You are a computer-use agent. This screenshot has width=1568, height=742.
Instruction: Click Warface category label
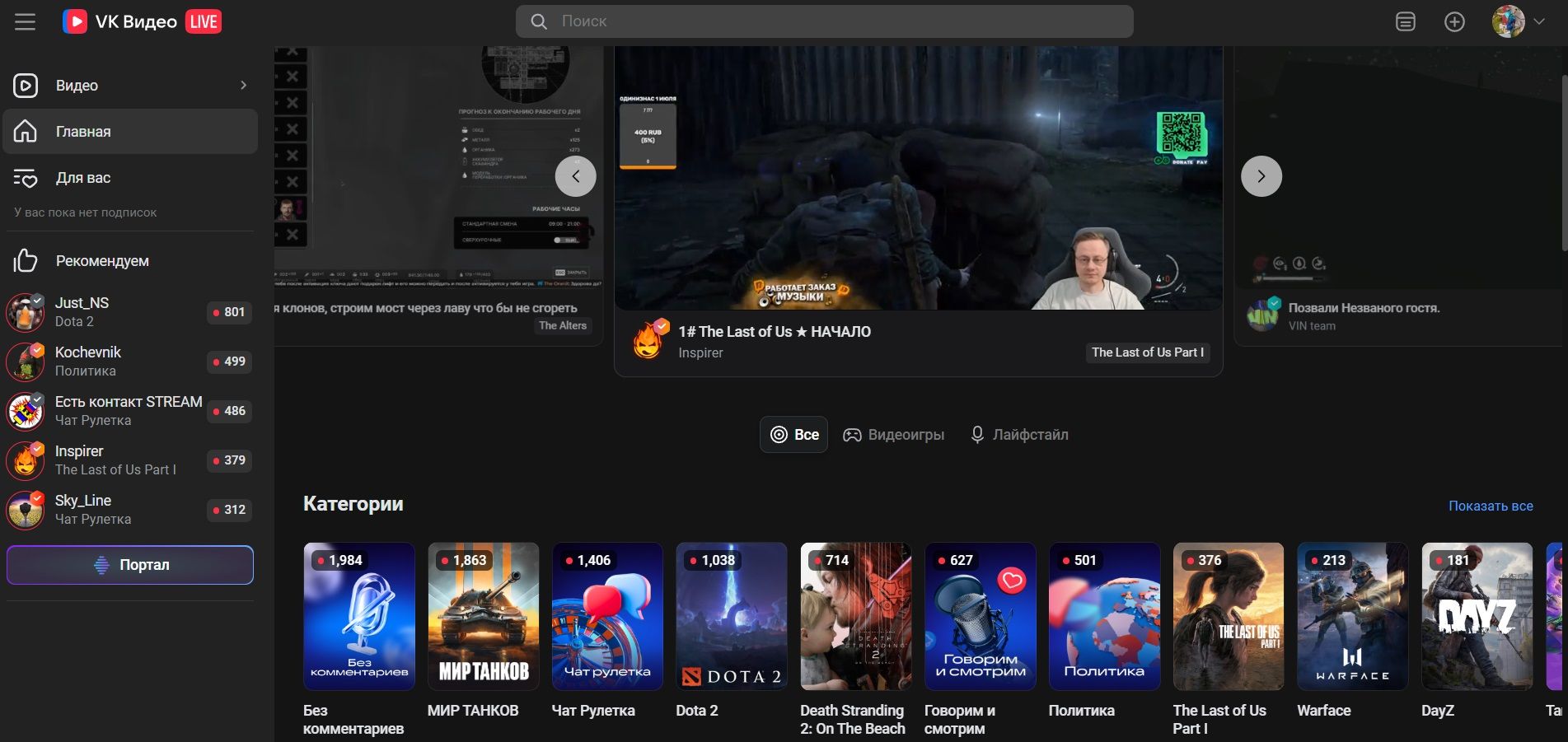pyautogui.click(x=1324, y=710)
